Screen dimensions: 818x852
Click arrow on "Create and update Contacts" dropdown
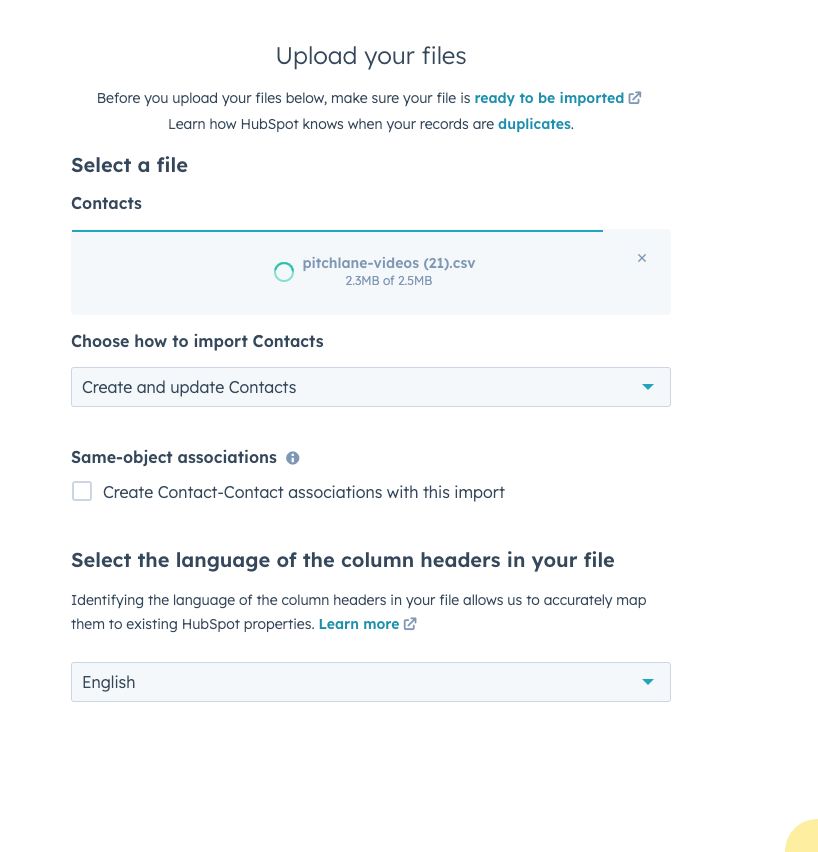(x=647, y=387)
